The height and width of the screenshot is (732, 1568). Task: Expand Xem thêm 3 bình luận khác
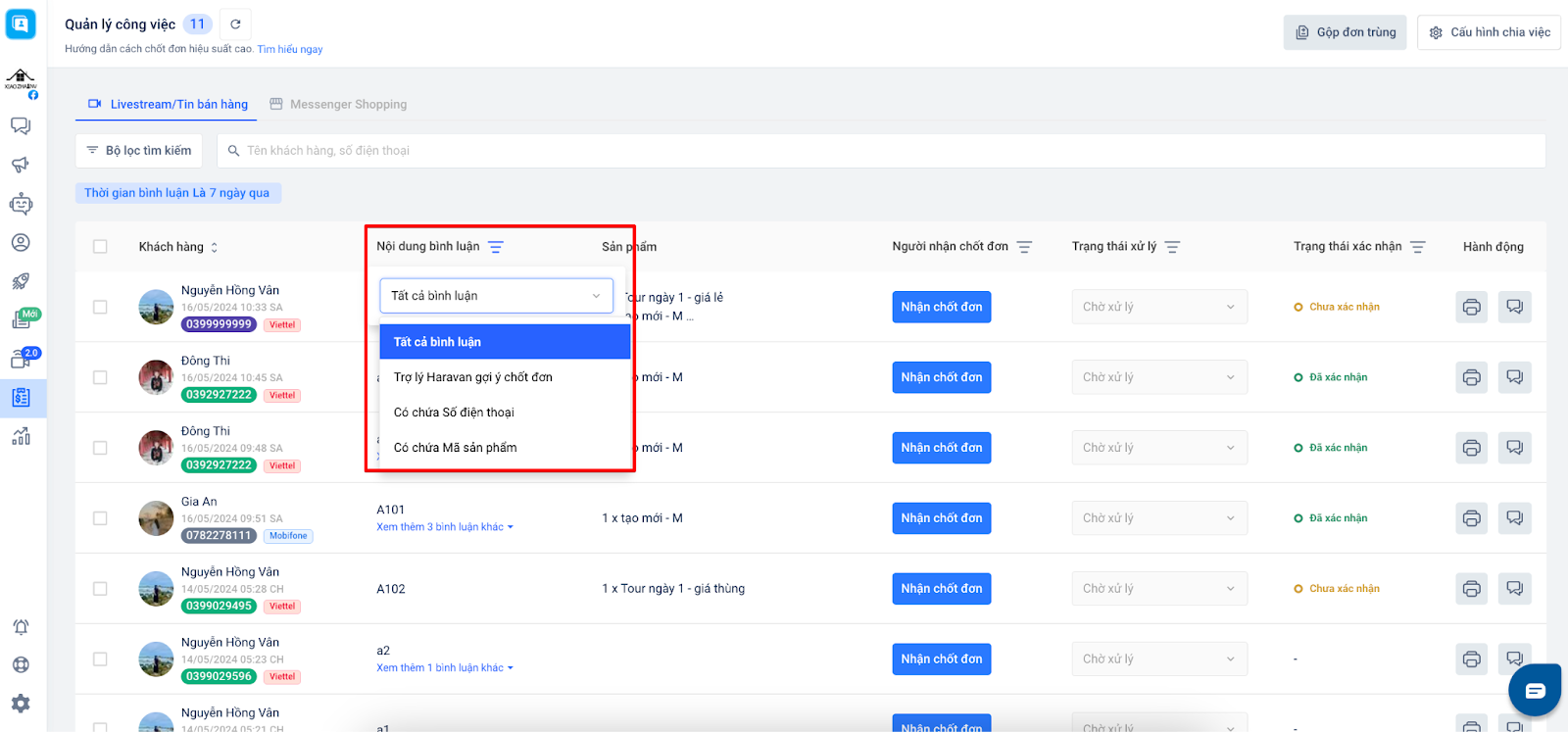coord(445,527)
